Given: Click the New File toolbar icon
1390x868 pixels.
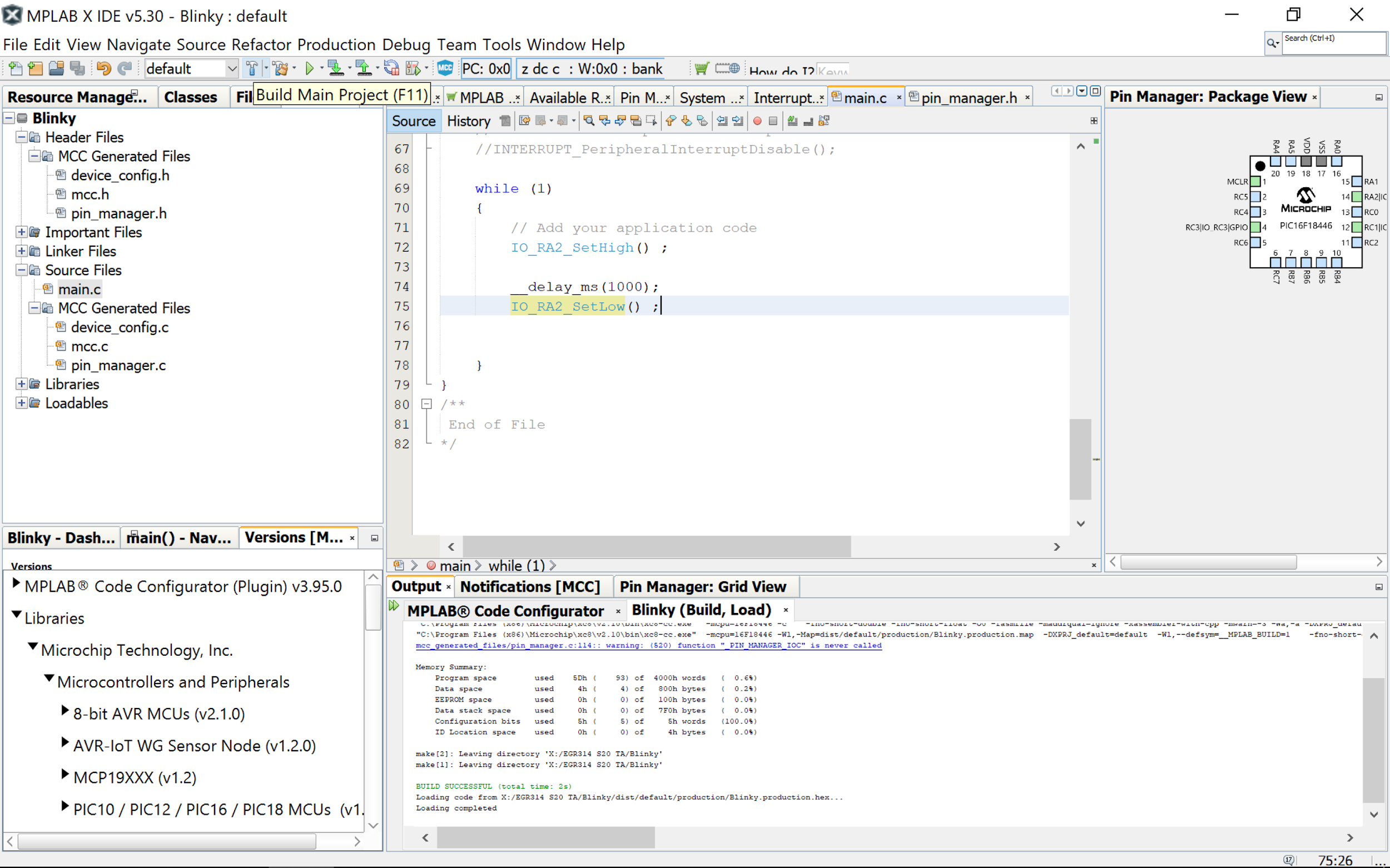Looking at the screenshot, I should pos(16,69).
